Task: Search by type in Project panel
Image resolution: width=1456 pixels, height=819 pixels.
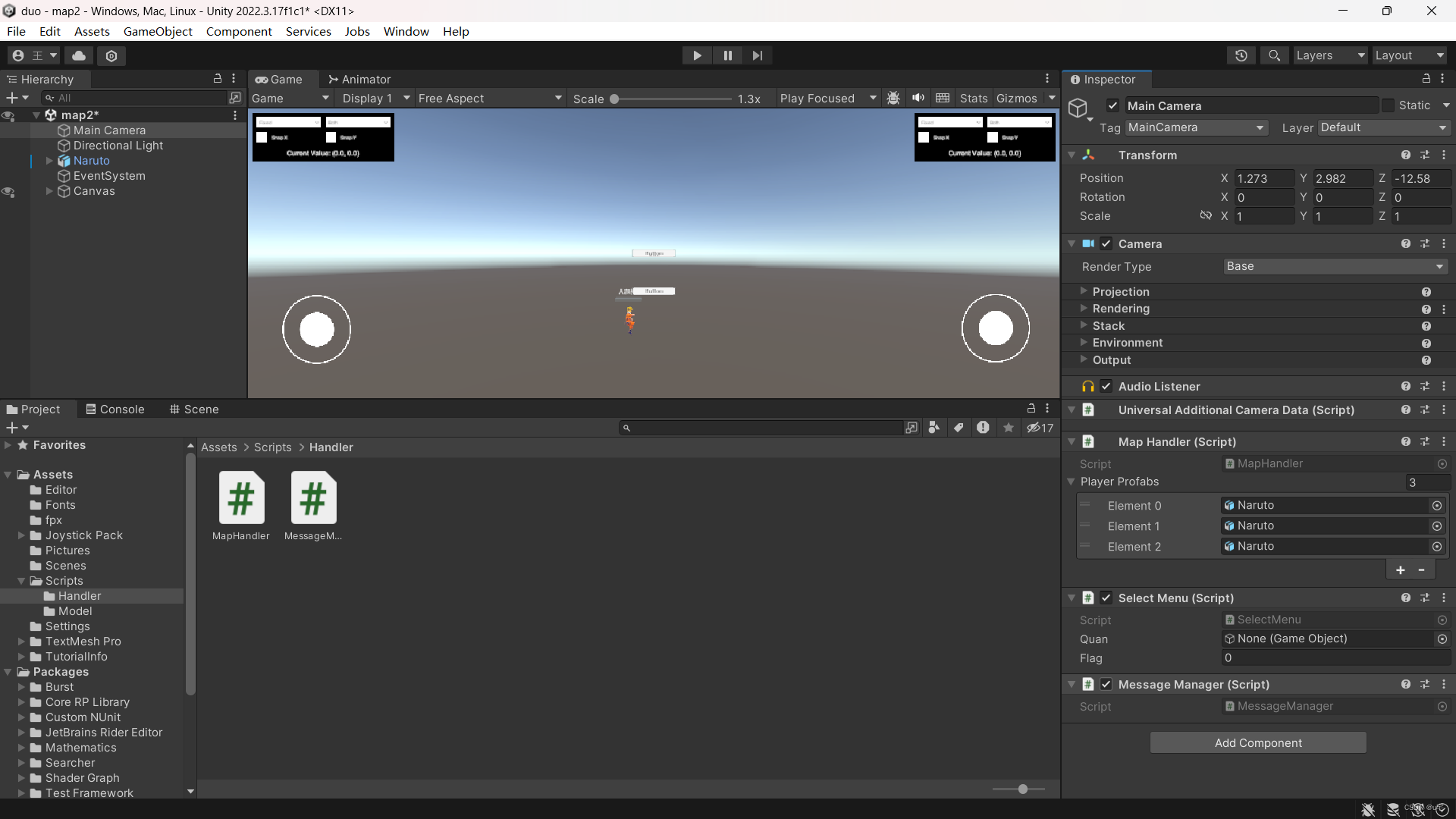Action: [x=934, y=428]
